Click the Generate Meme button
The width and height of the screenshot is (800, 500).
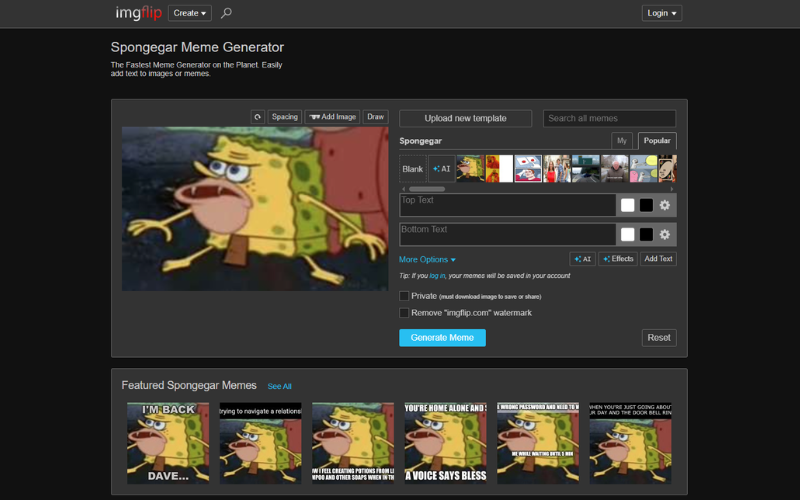click(x=442, y=338)
